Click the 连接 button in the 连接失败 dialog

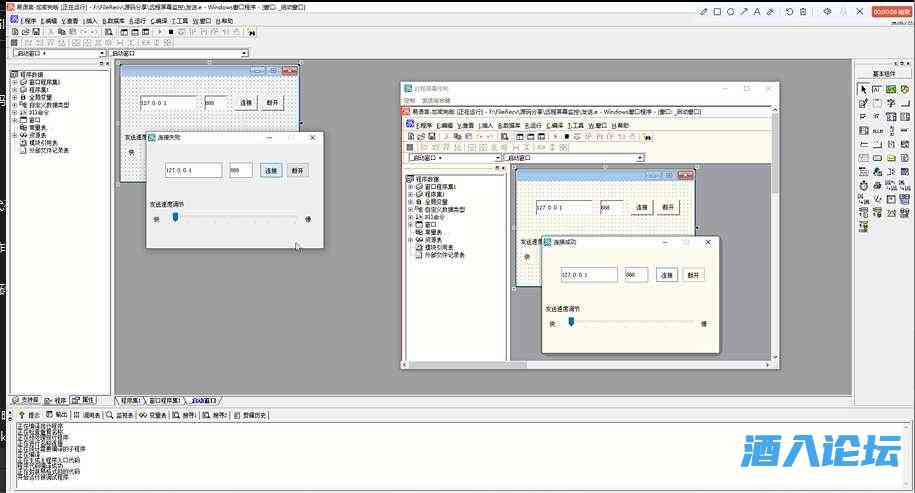(x=271, y=170)
